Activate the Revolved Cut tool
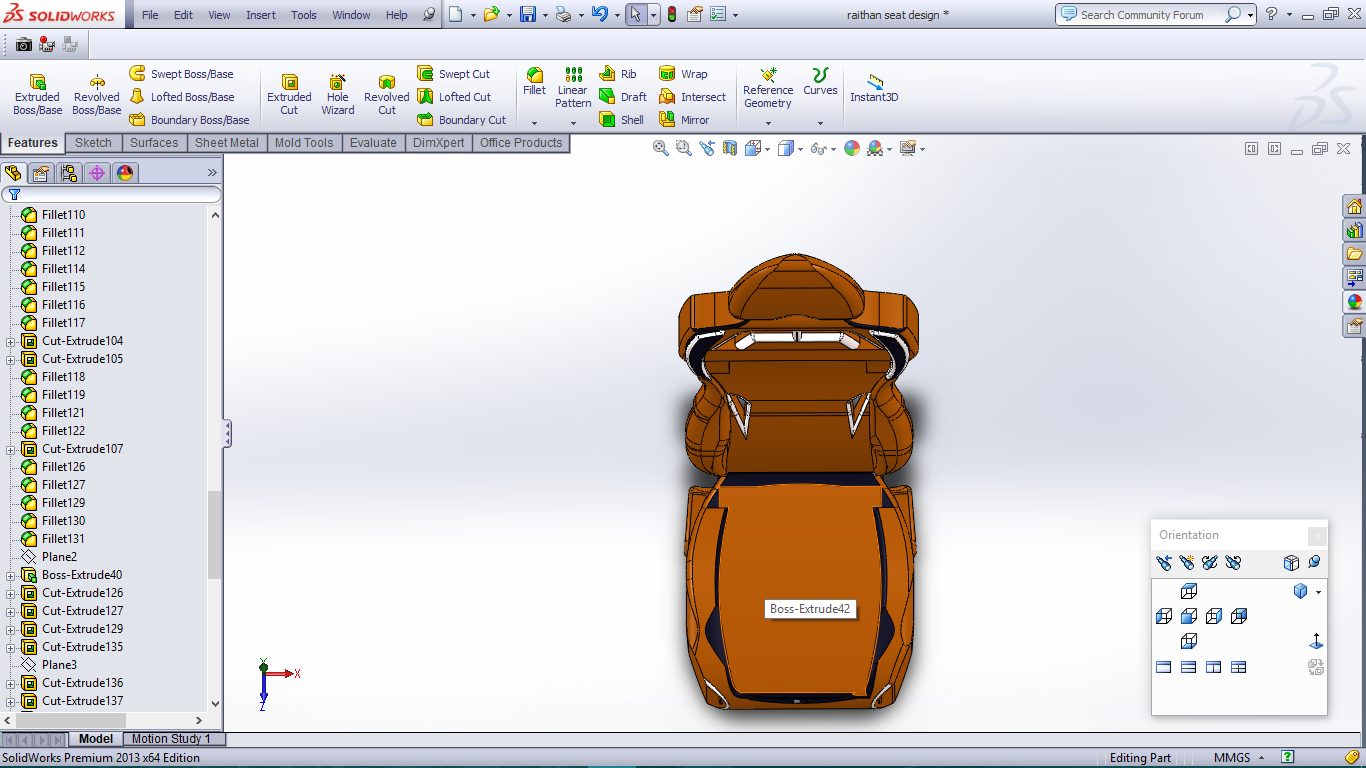The image size is (1366, 768). (x=387, y=95)
